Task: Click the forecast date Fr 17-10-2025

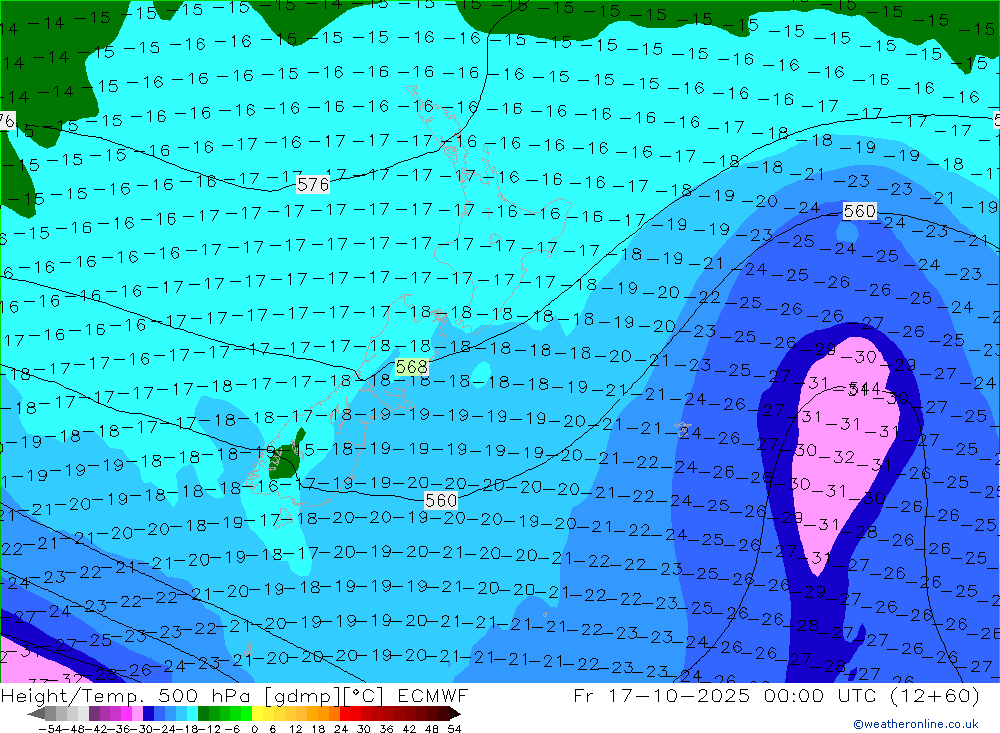Action: [661, 695]
